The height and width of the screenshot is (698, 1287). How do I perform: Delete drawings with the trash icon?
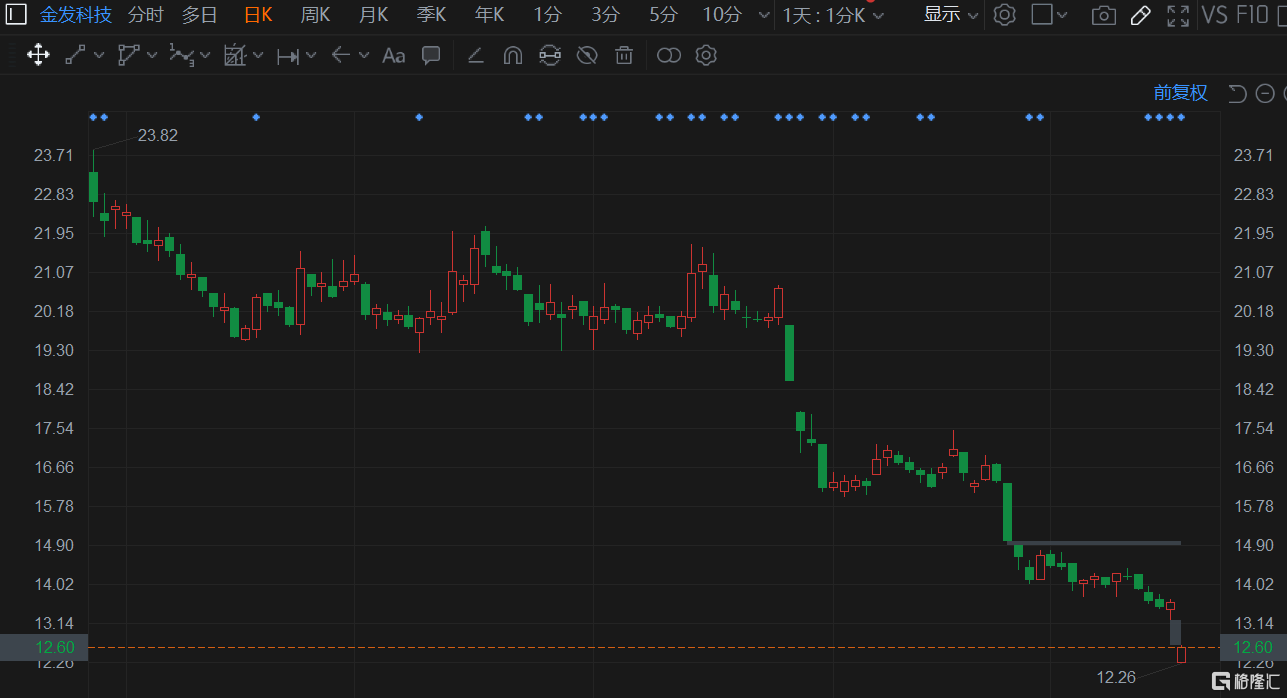(x=624, y=55)
